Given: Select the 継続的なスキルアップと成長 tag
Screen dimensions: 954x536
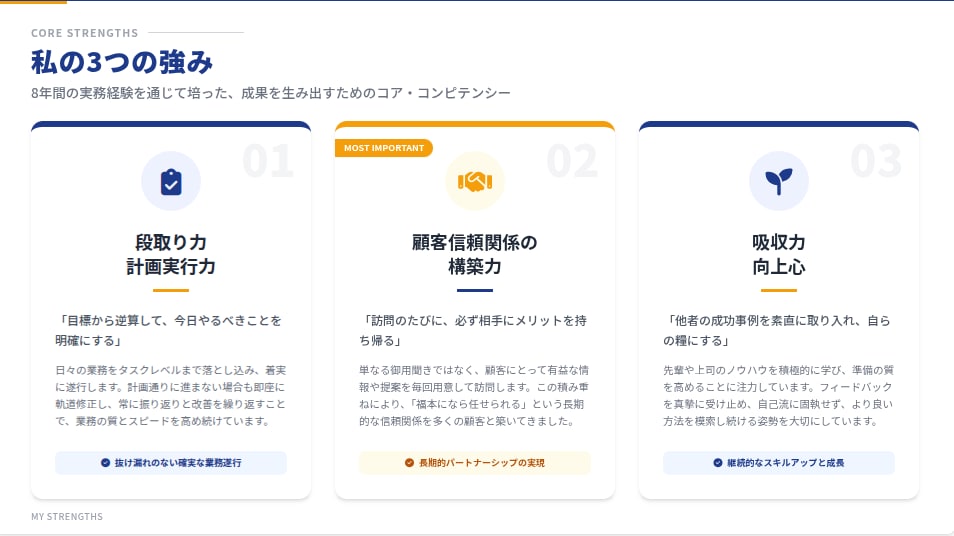Looking at the screenshot, I should pyautogui.click(x=779, y=463).
